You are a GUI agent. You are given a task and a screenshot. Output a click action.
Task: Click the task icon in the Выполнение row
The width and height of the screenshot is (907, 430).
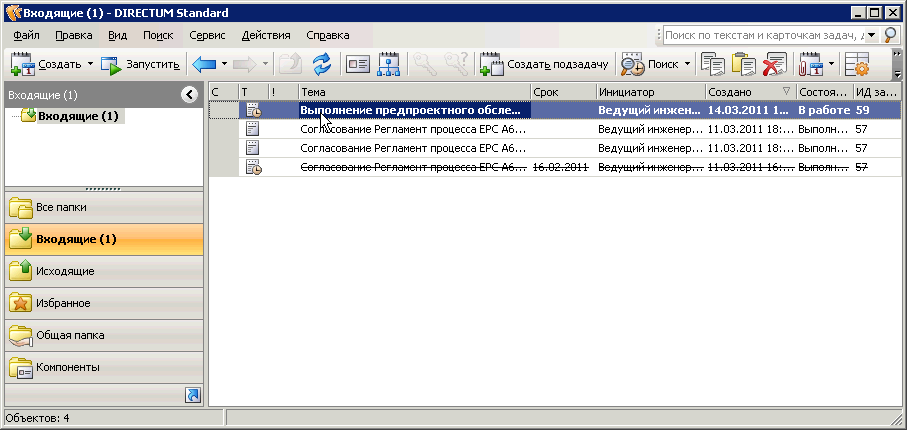tap(253, 110)
